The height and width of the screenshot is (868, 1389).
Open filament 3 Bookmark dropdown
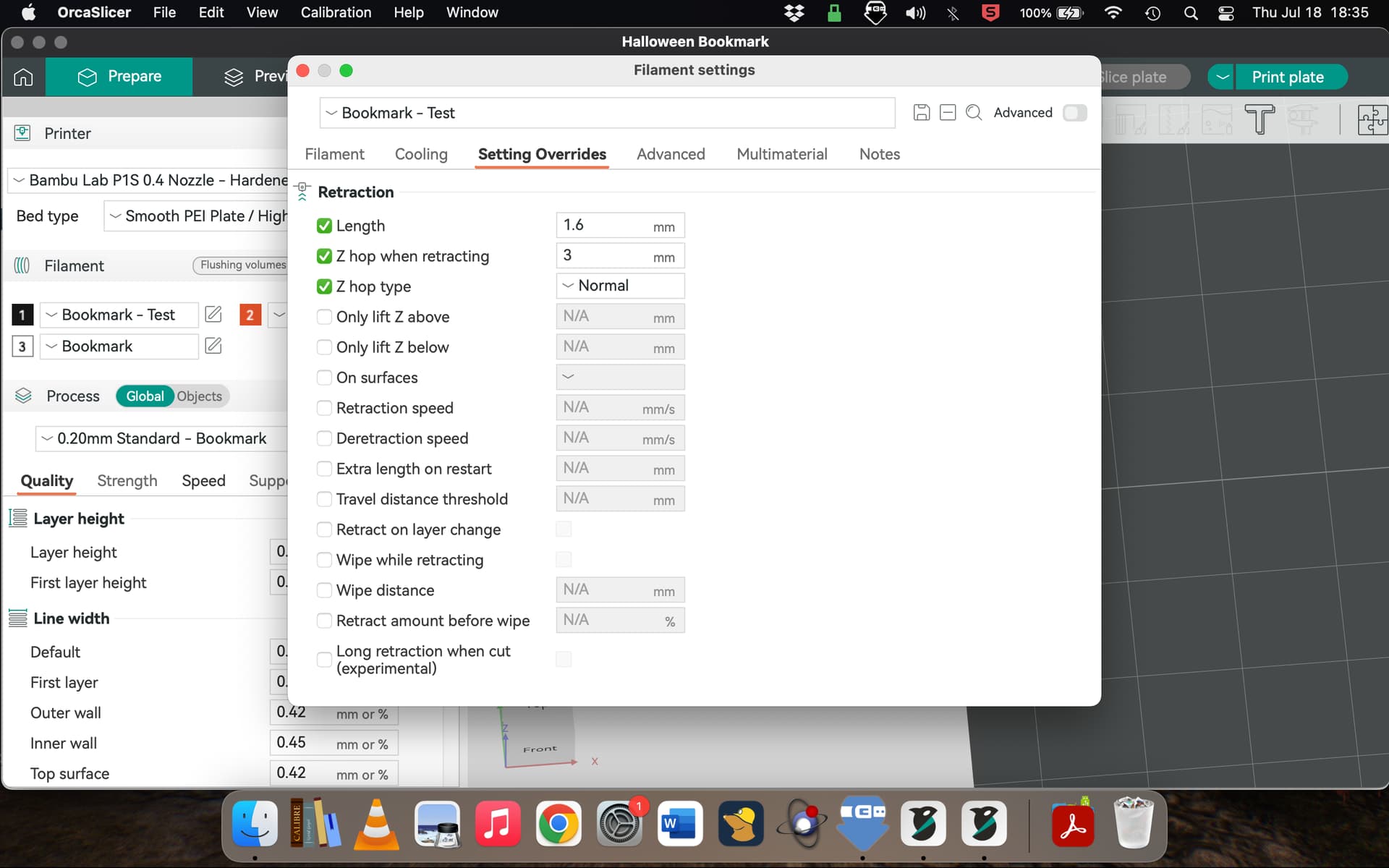[119, 346]
